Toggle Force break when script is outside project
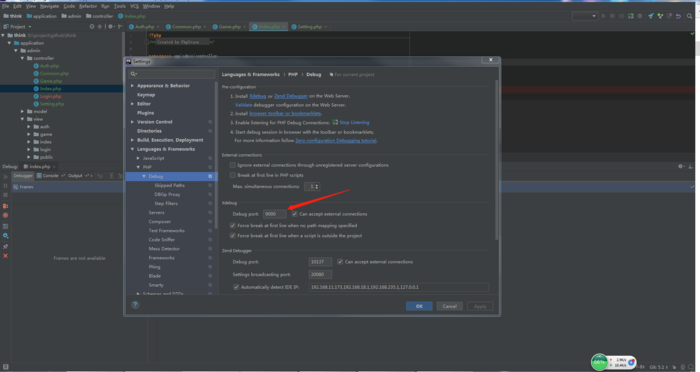700x372 pixels. click(233, 235)
